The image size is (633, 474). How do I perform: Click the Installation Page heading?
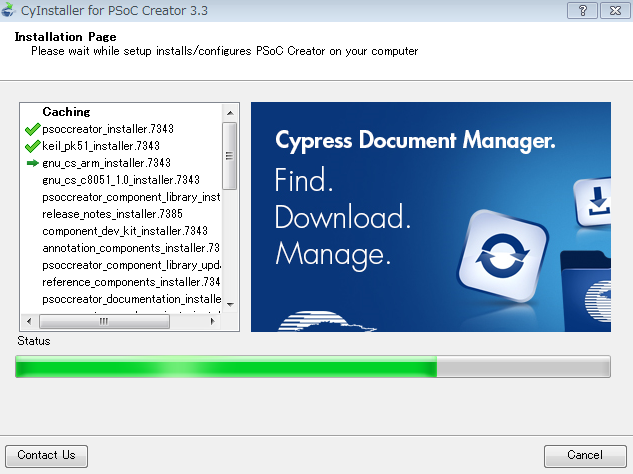pyautogui.click(x=65, y=37)
